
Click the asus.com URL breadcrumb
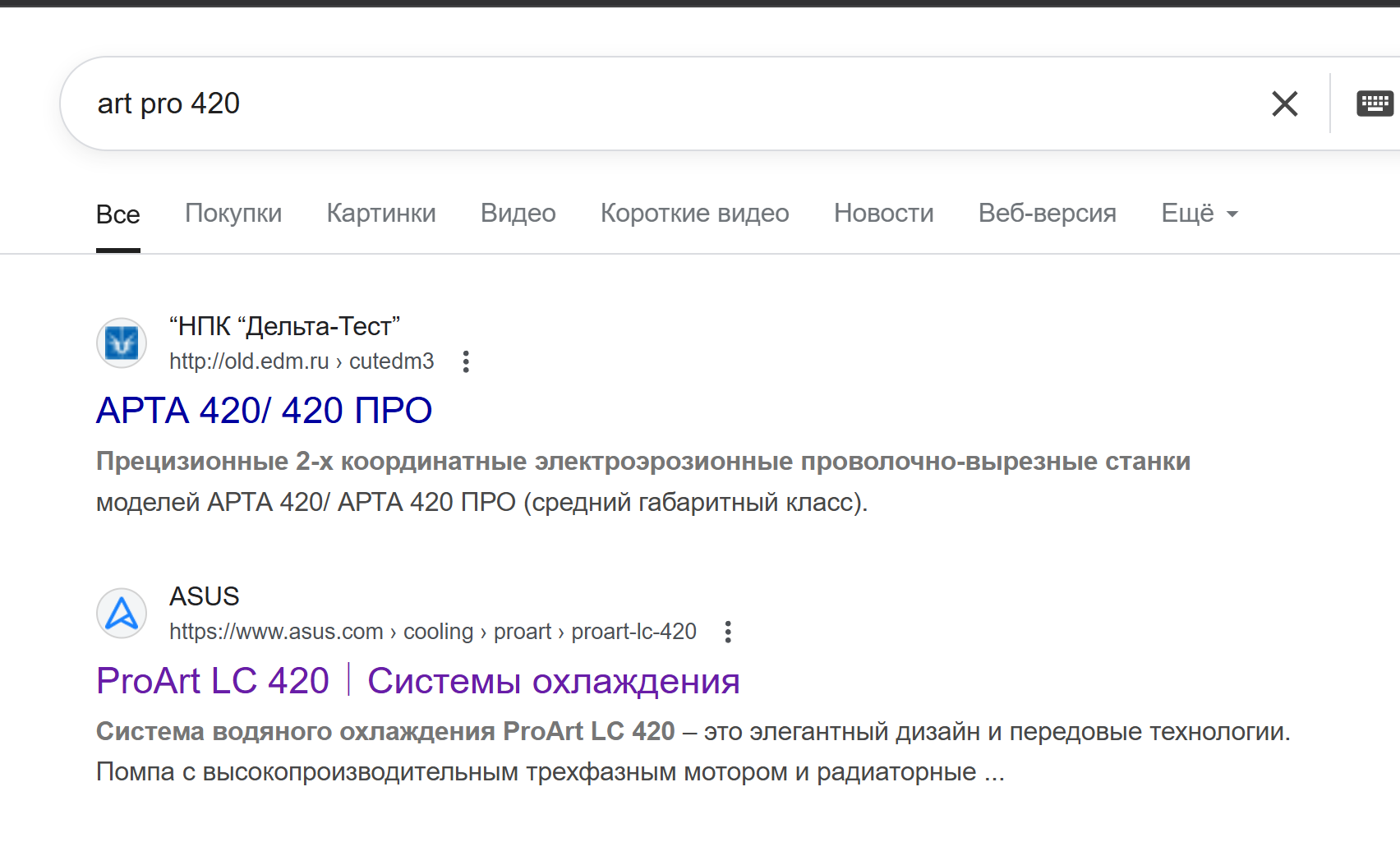pos(432,632)
